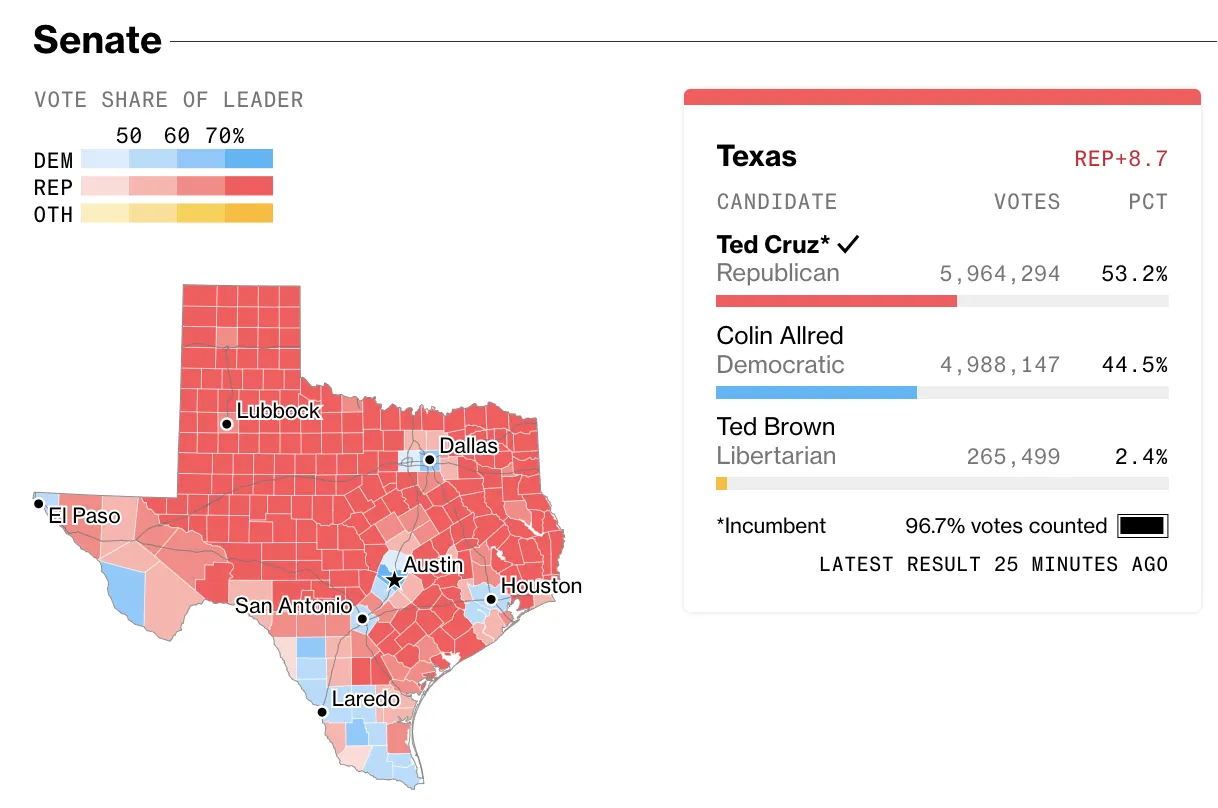Click Ted Cruz's red vote share bar
The height and width of the screenshot is (808, 1218).
(836, 301)
